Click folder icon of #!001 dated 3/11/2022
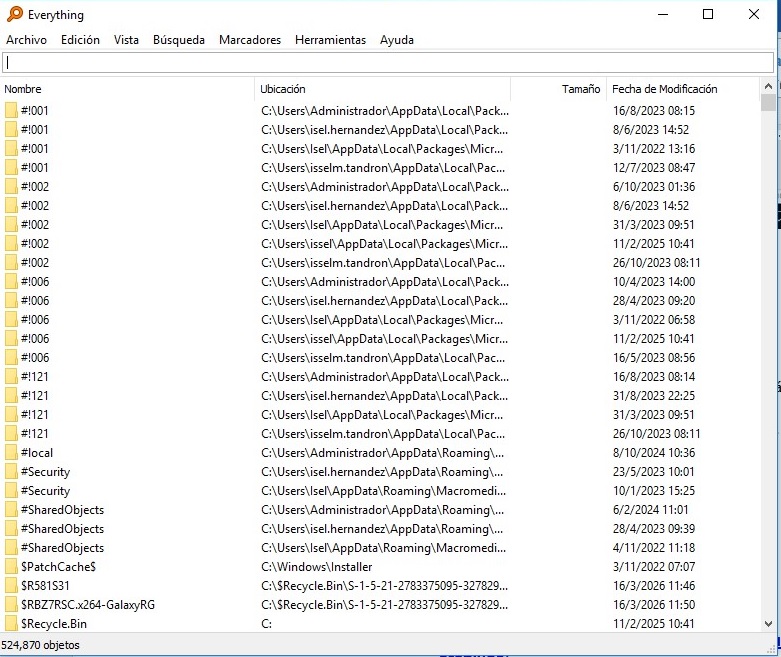The width and height of the screenshot is (781, 657). (11, 148)
